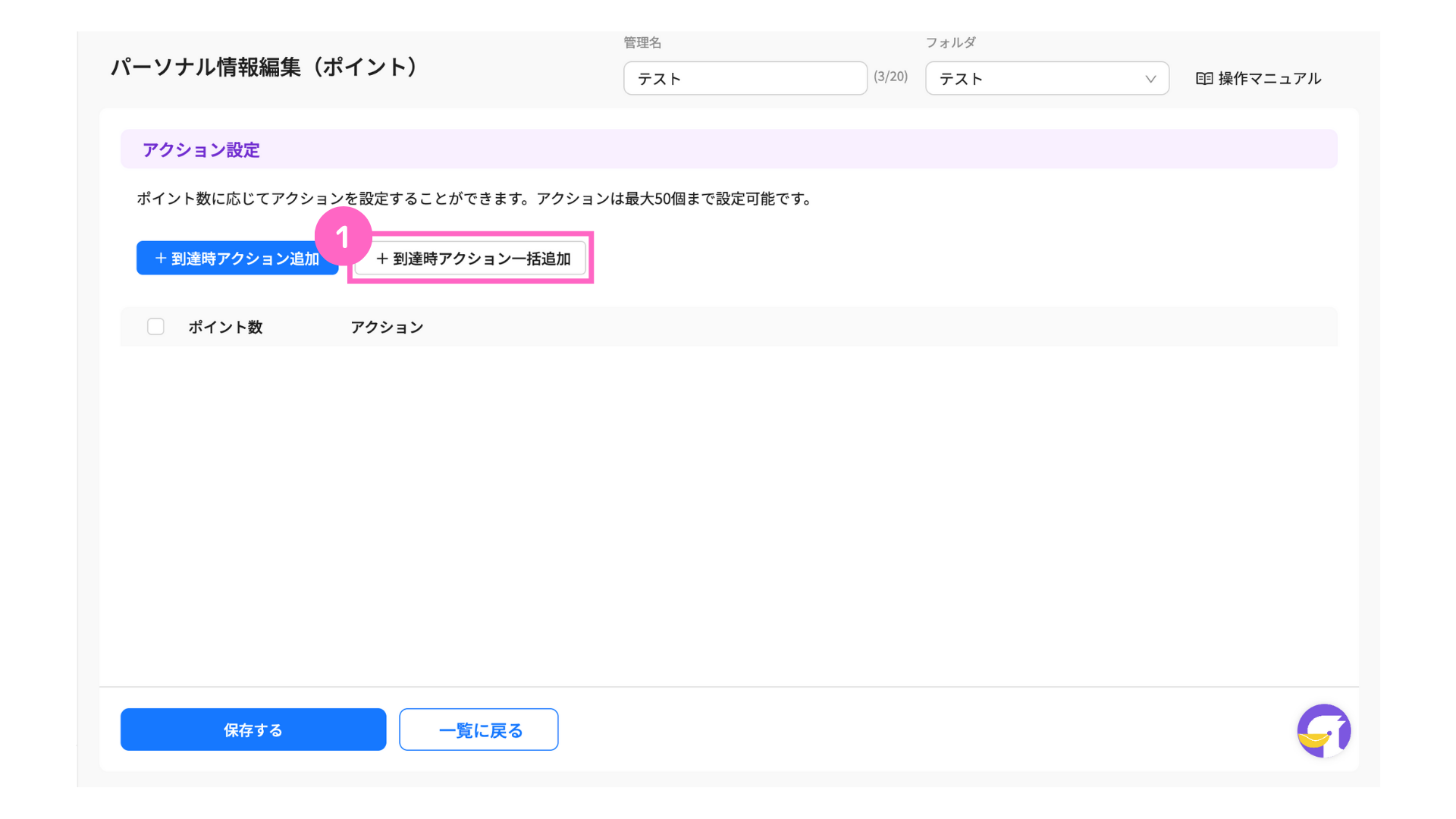Click the pink number 1 badge

[x=343, y=237]
